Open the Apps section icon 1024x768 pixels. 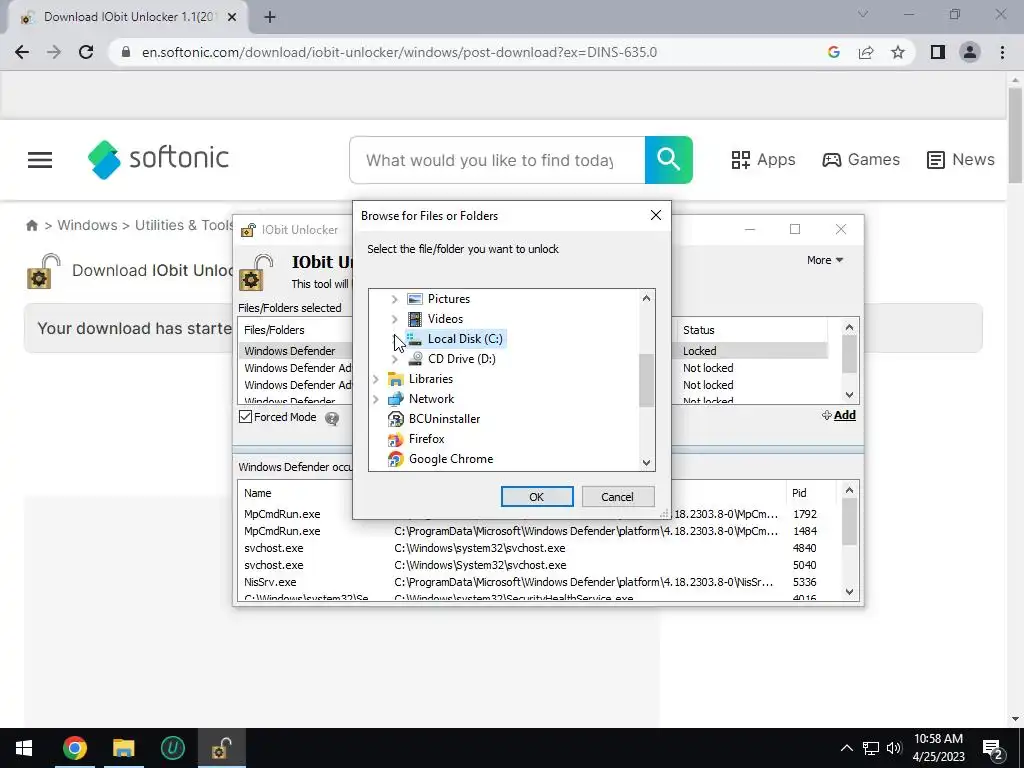(x=741, y=160)
